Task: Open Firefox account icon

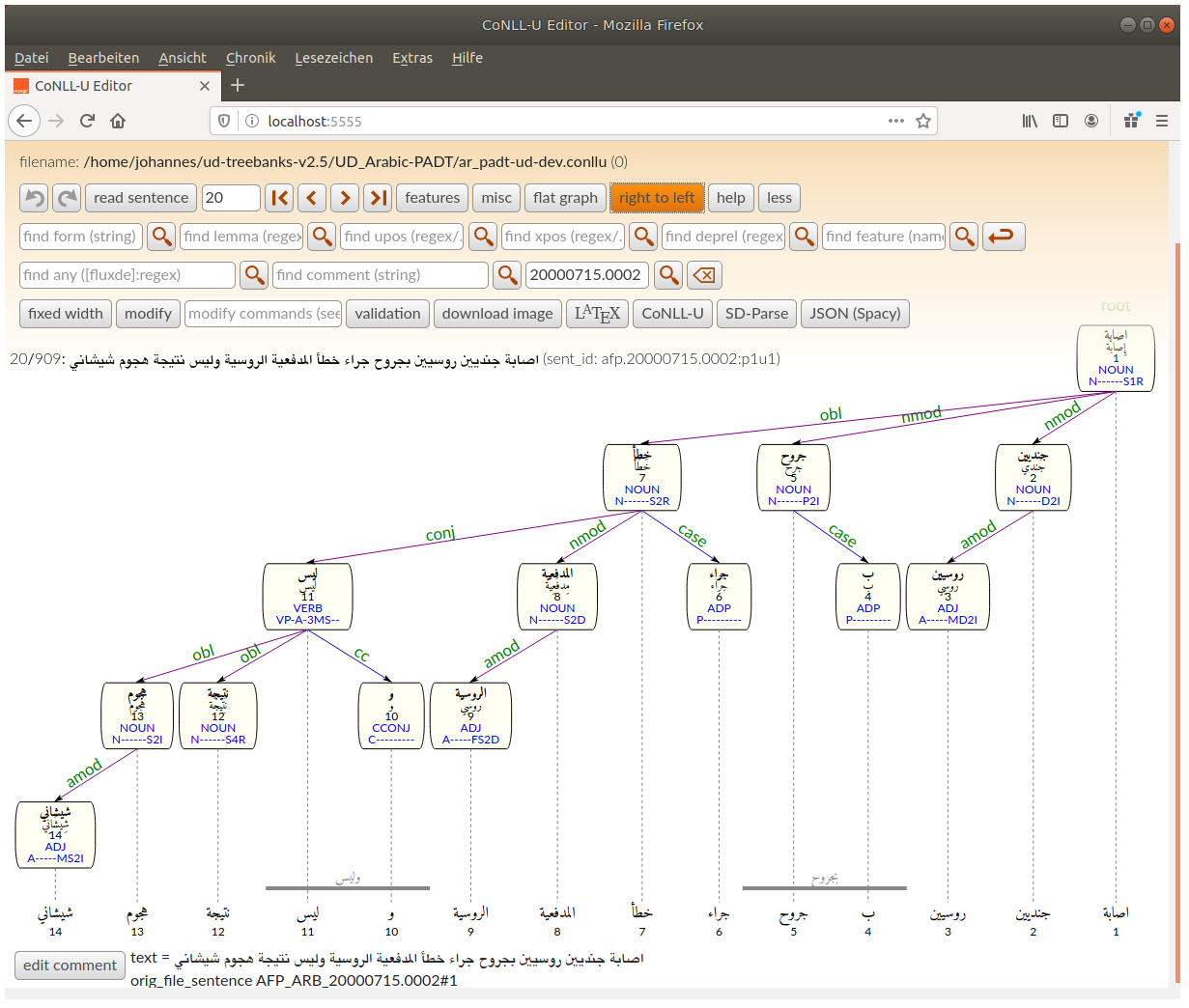Action: pyautogui.click(x=1091, y=121)
